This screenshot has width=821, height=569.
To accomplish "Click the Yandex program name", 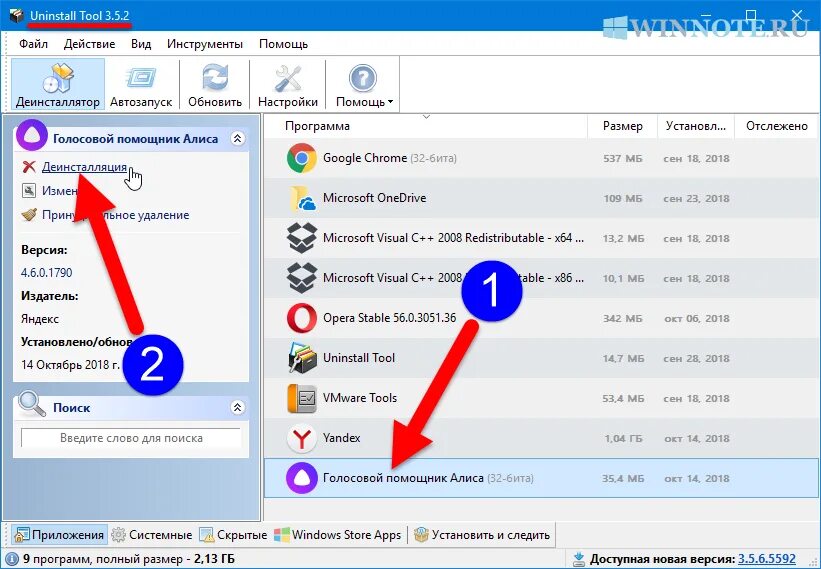I will pos(342,438).
